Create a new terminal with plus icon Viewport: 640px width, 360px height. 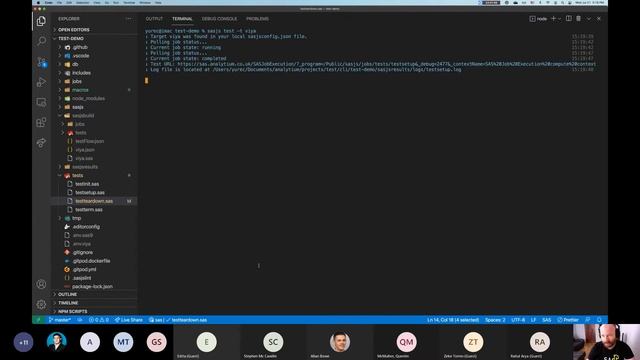553,18
